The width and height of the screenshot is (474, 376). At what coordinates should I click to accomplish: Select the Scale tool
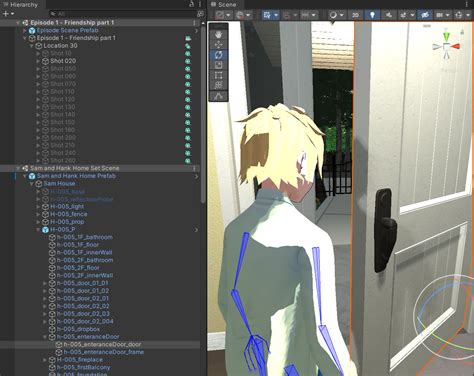tap(218, 65)
